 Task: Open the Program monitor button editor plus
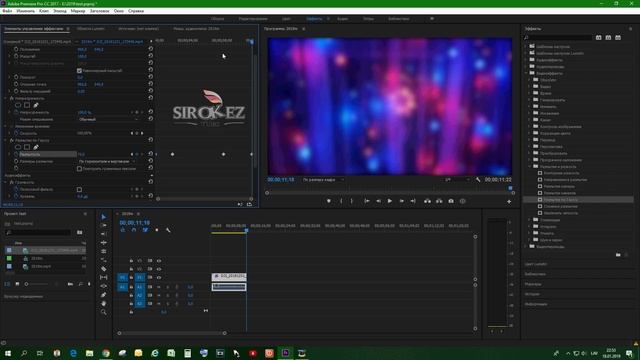click(x=509, y=201)
